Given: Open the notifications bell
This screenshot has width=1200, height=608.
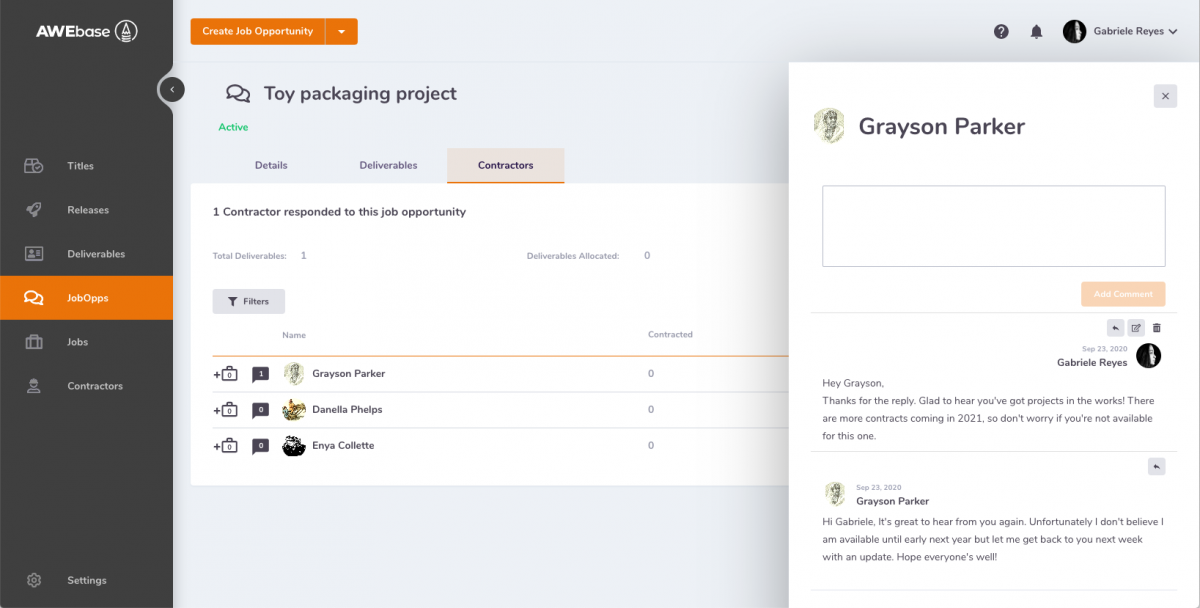Looking at the screenshot, I should 1036,32.
